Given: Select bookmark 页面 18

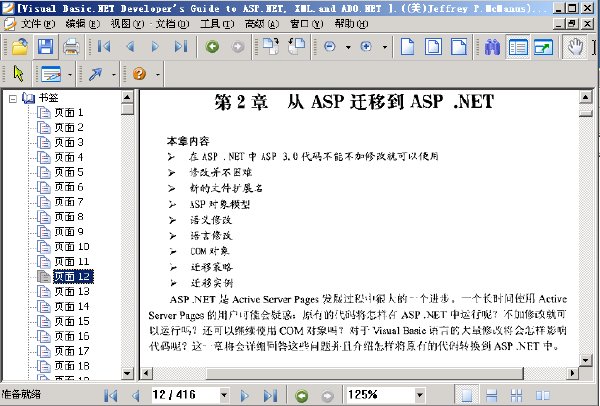Looking at the screenshot, I should [x=72, y=366].
